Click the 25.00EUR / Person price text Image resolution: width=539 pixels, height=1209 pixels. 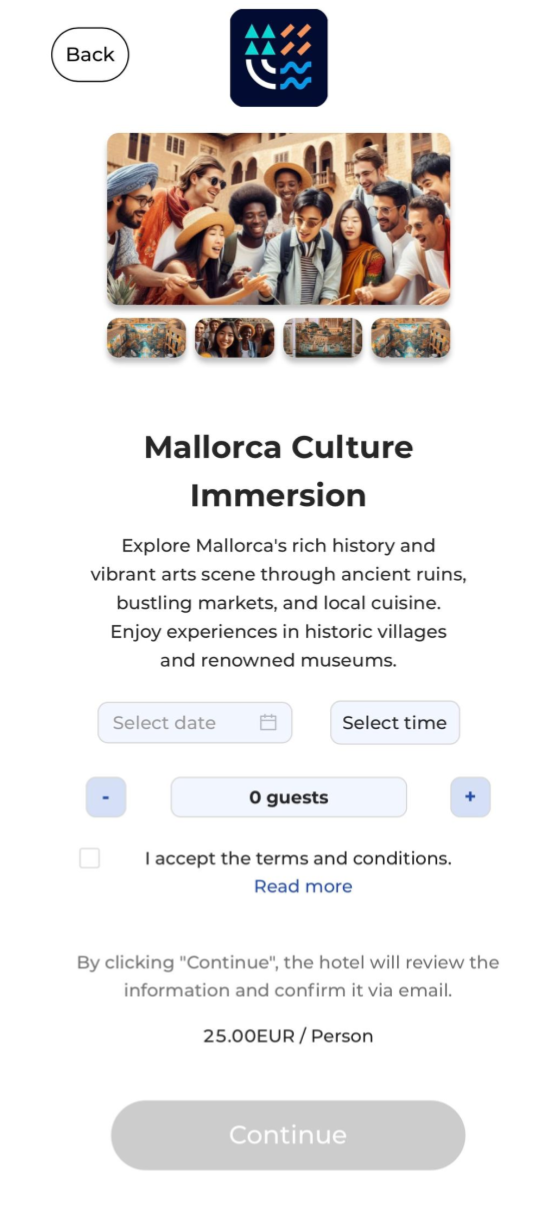pyautogui.click(x=288, y=1036)
